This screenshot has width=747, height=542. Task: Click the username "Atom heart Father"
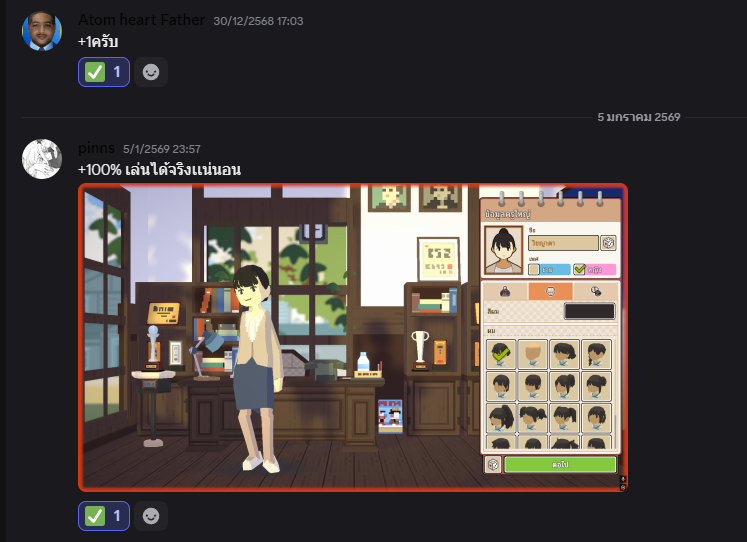[141, 20]
